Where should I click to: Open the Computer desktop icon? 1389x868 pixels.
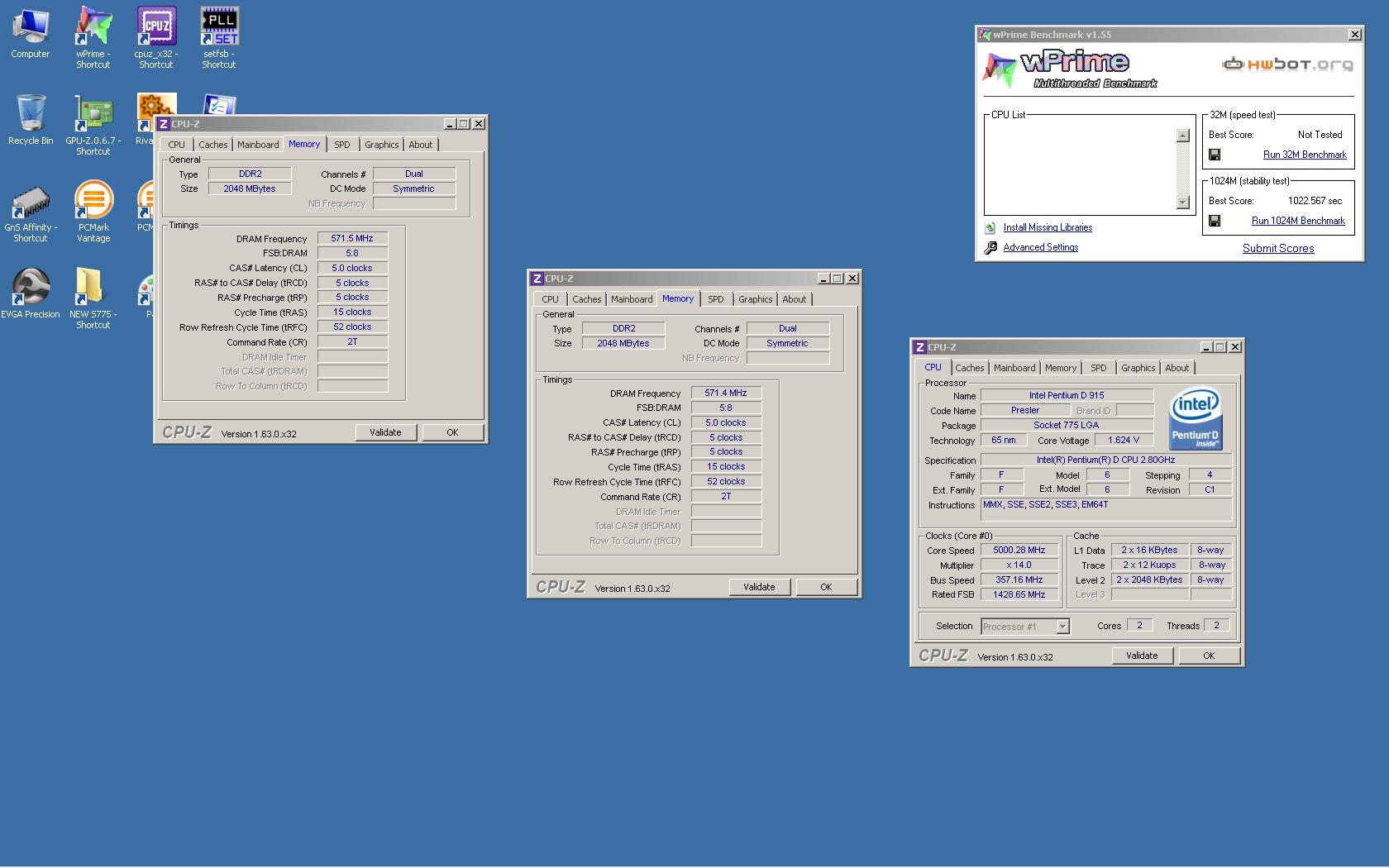[30, 33]
